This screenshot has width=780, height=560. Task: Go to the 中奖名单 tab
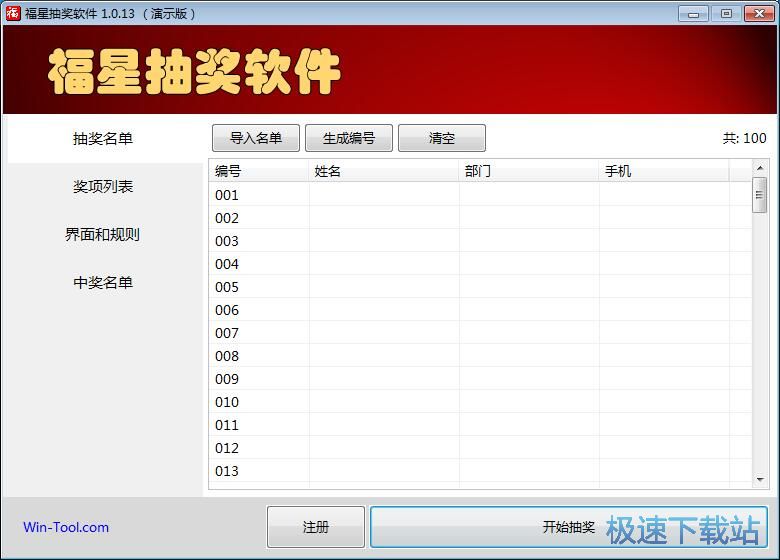(x=103, y=282)
